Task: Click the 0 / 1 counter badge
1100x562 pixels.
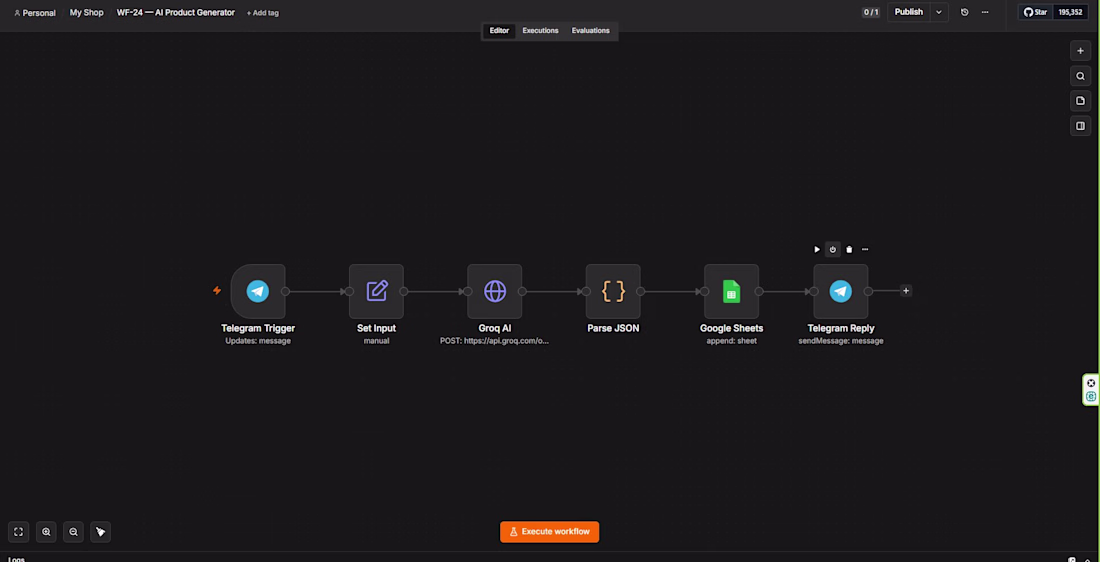Action: point(871,12)
